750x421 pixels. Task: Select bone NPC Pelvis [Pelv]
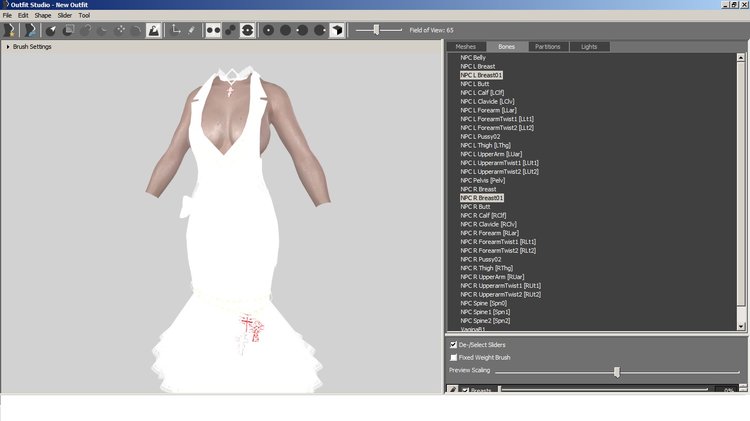click(483, 180)
